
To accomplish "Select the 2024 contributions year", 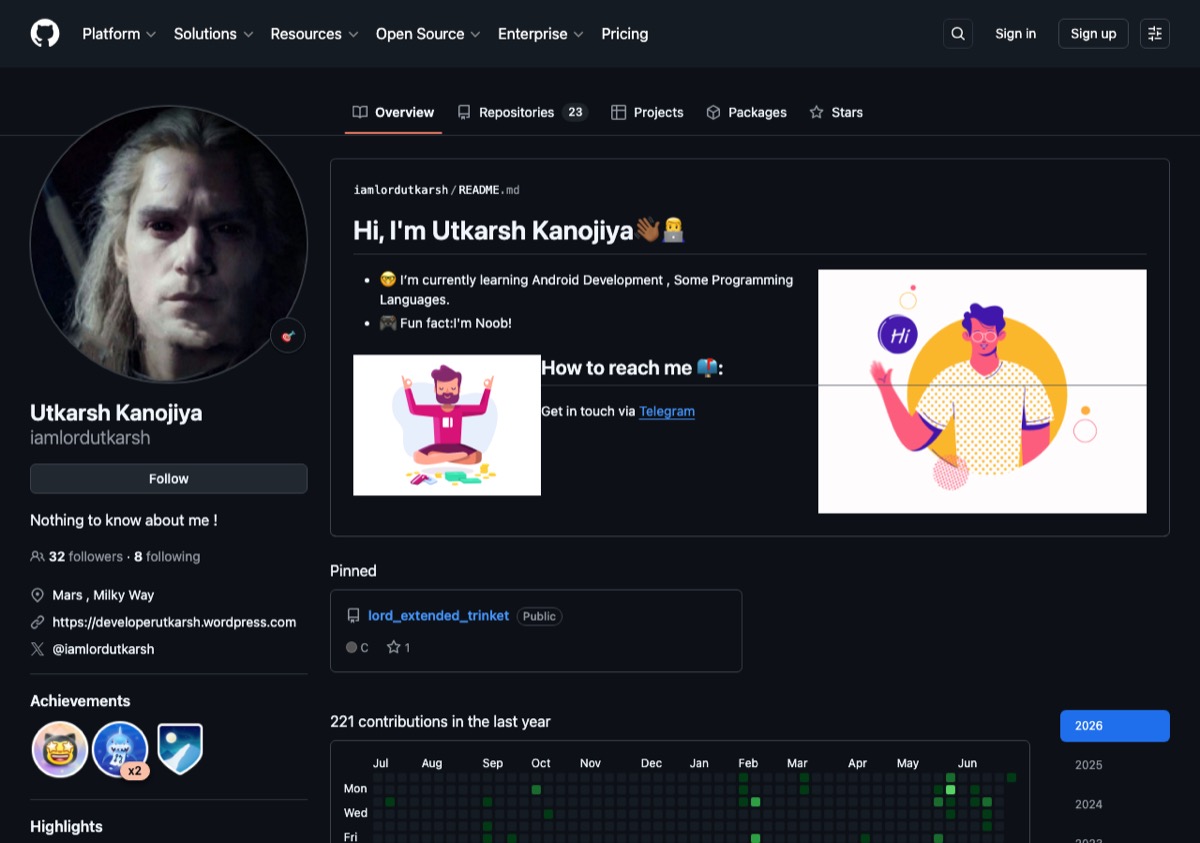I will 1115,804.
